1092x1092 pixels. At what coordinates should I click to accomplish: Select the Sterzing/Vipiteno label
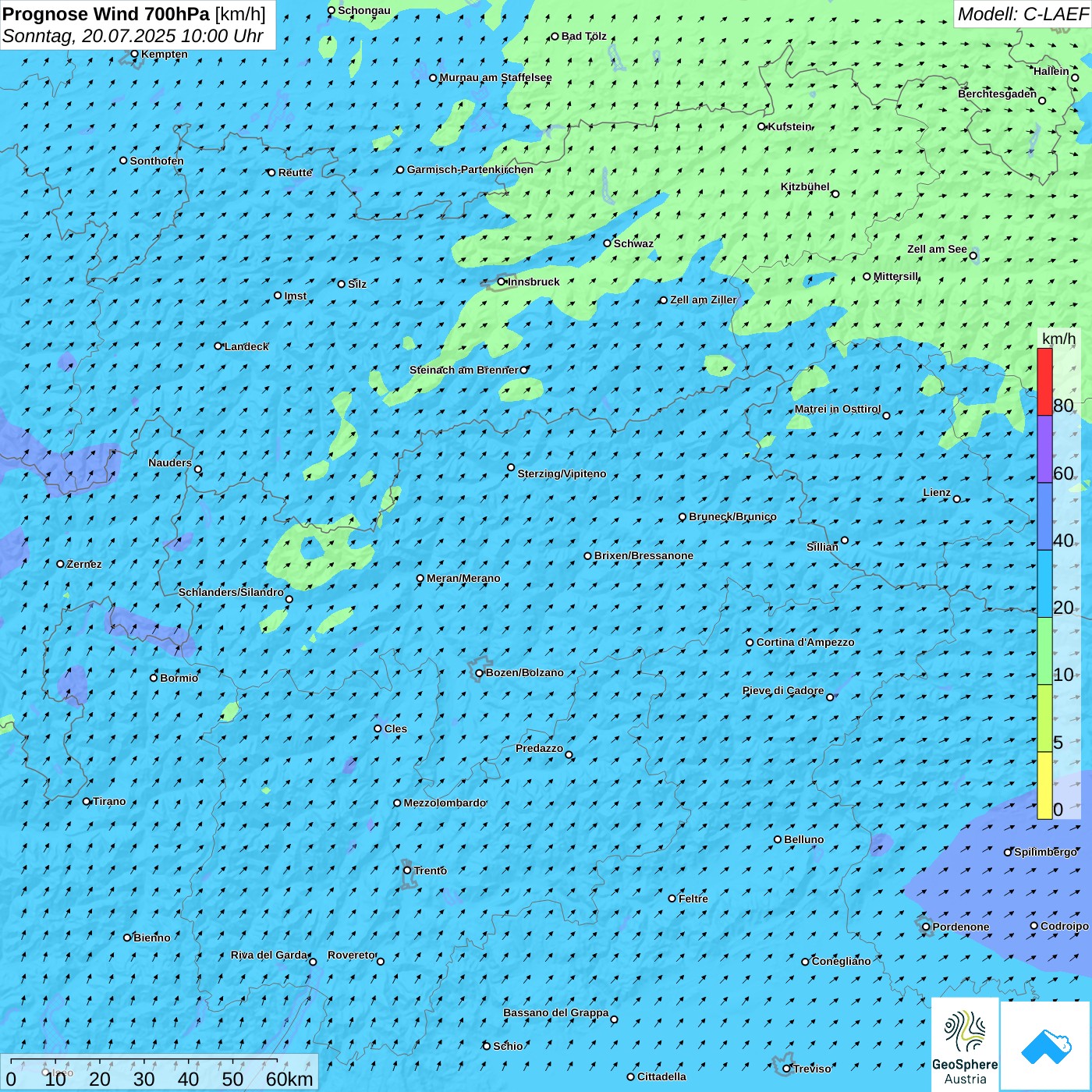click(562, 473)
